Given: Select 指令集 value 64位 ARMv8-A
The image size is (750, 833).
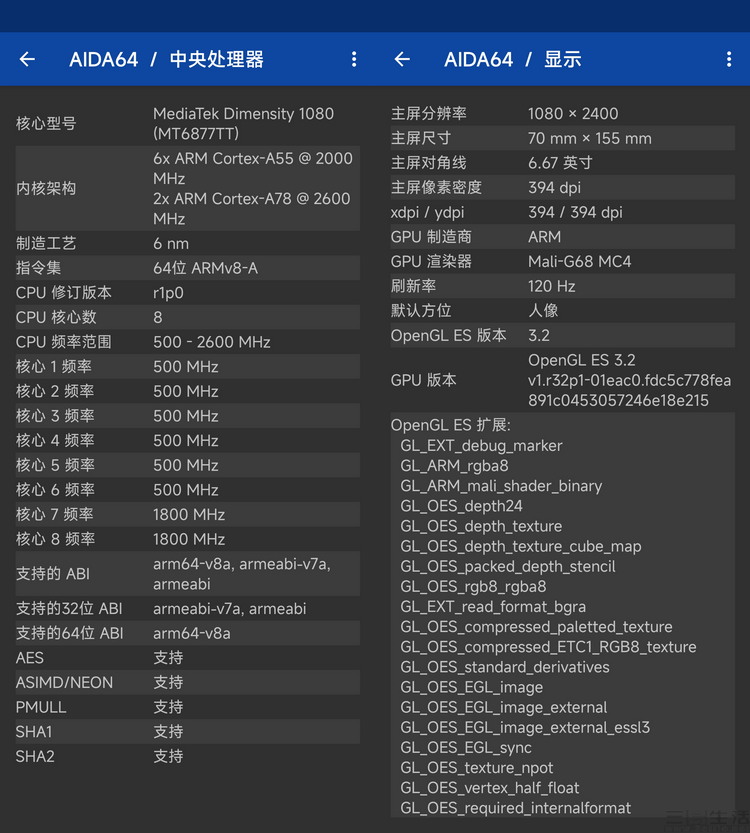Looking at the screenshot, I should tap(206, 268).
